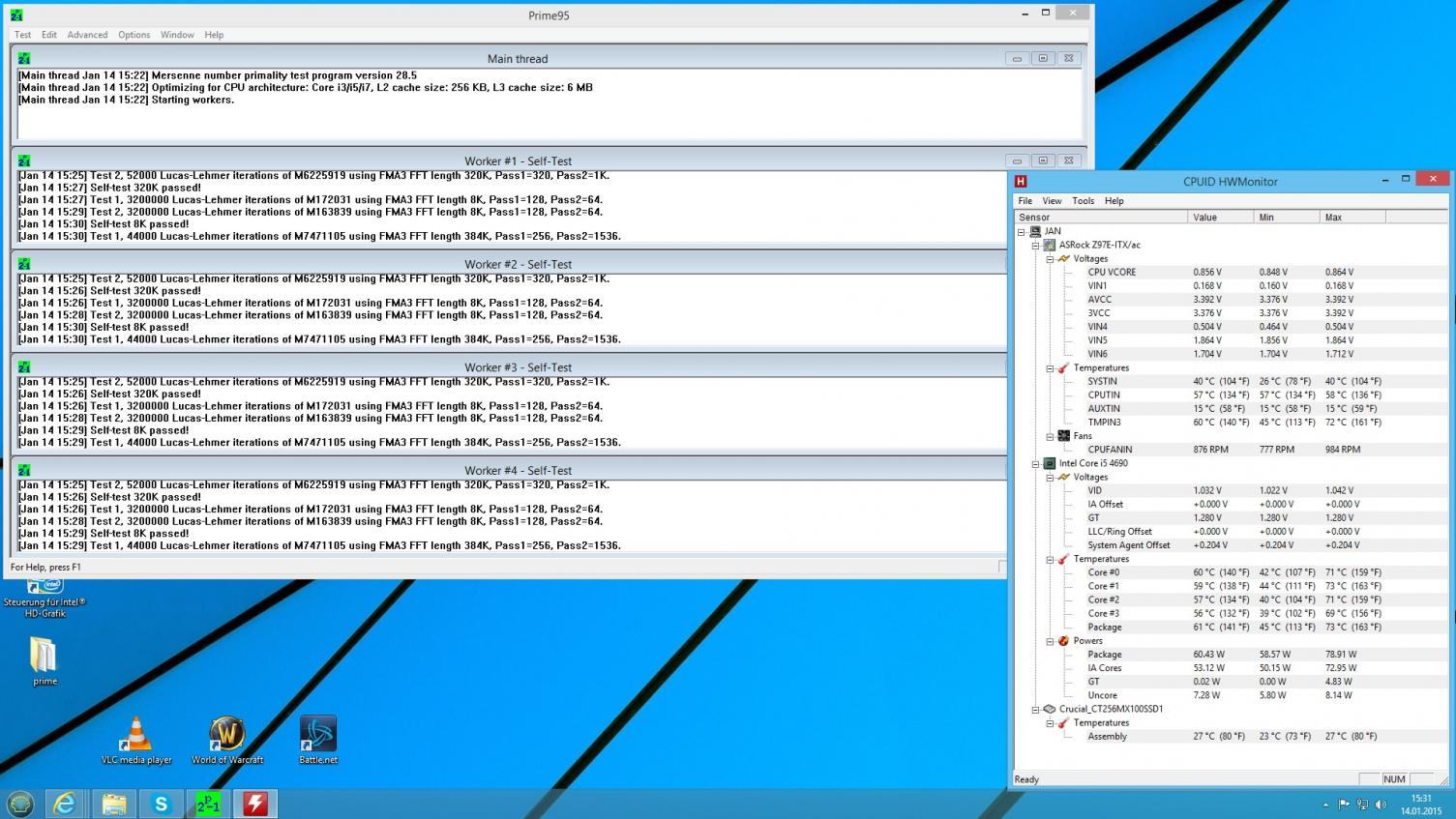
Task: Select the IA Cores power row
Action: point(1231,668)
